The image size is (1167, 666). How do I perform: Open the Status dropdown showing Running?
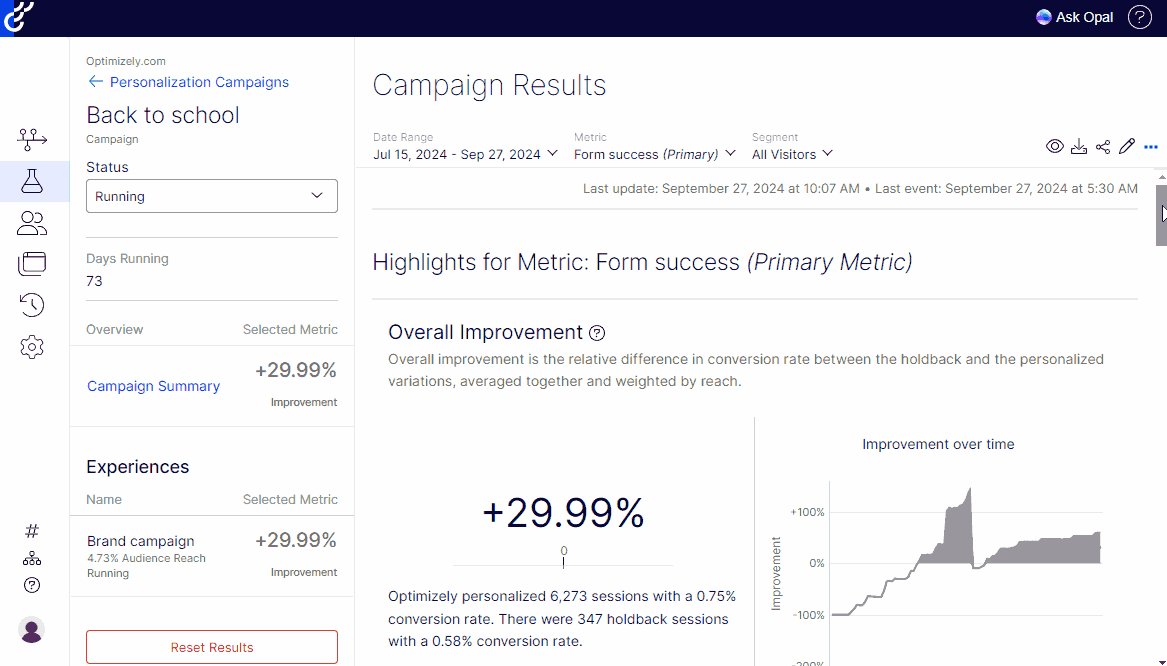[212, 196]
